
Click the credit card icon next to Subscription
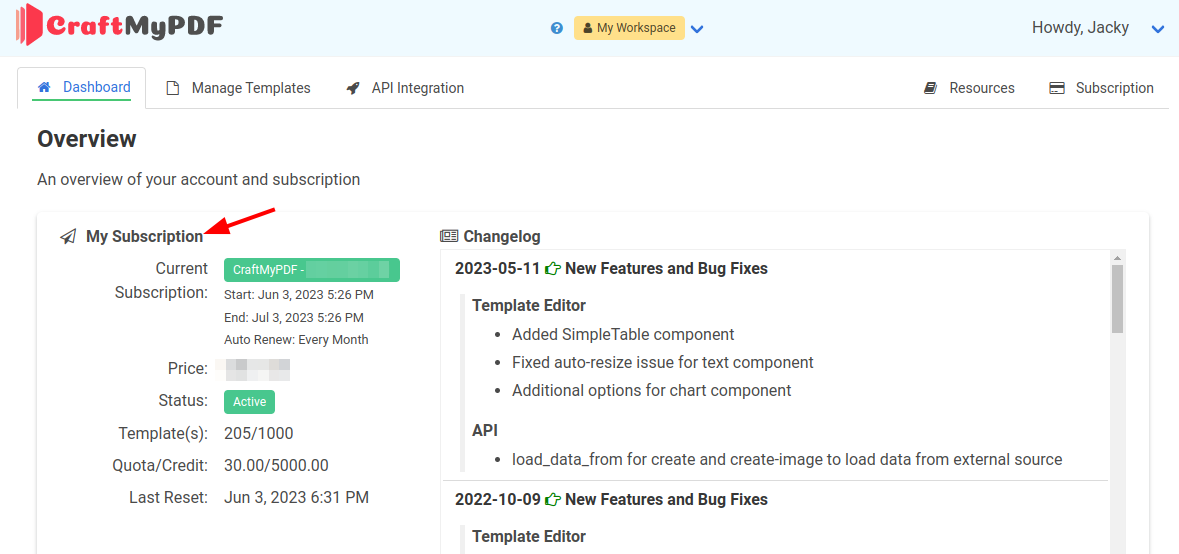click(1057, 88)
